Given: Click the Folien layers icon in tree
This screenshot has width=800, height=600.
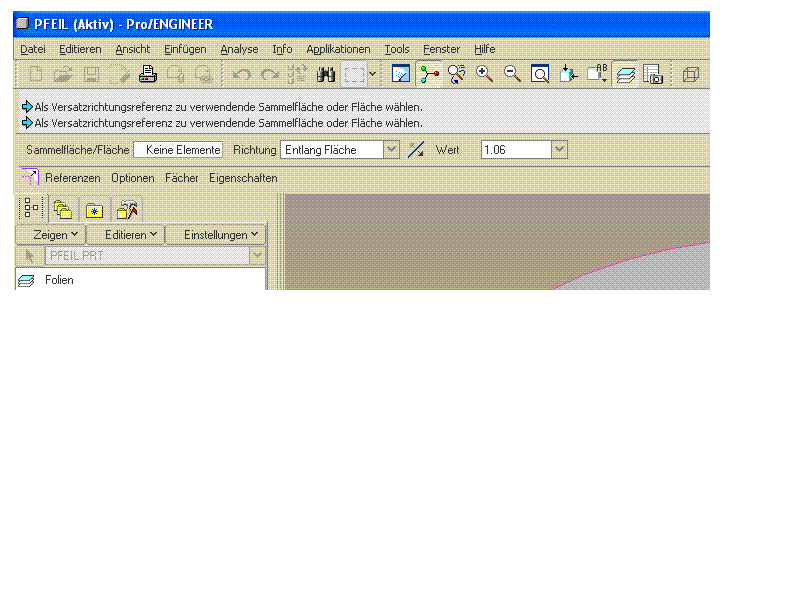Looking at the screenshot, I should (26, 280).
